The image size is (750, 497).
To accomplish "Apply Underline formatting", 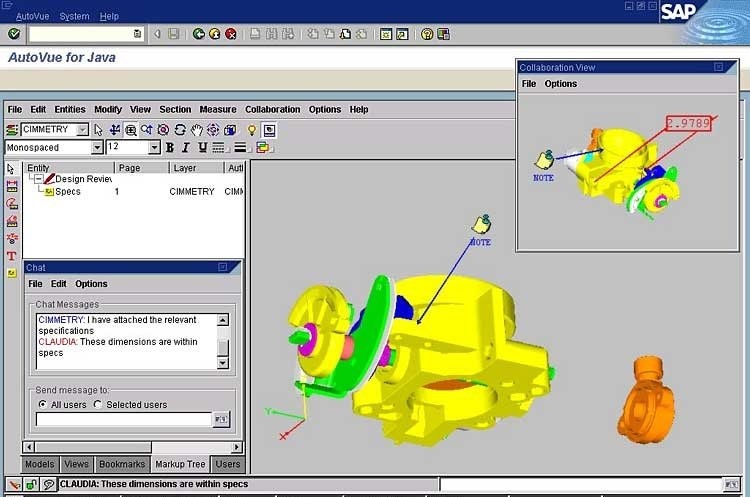I will pos(202,147).
